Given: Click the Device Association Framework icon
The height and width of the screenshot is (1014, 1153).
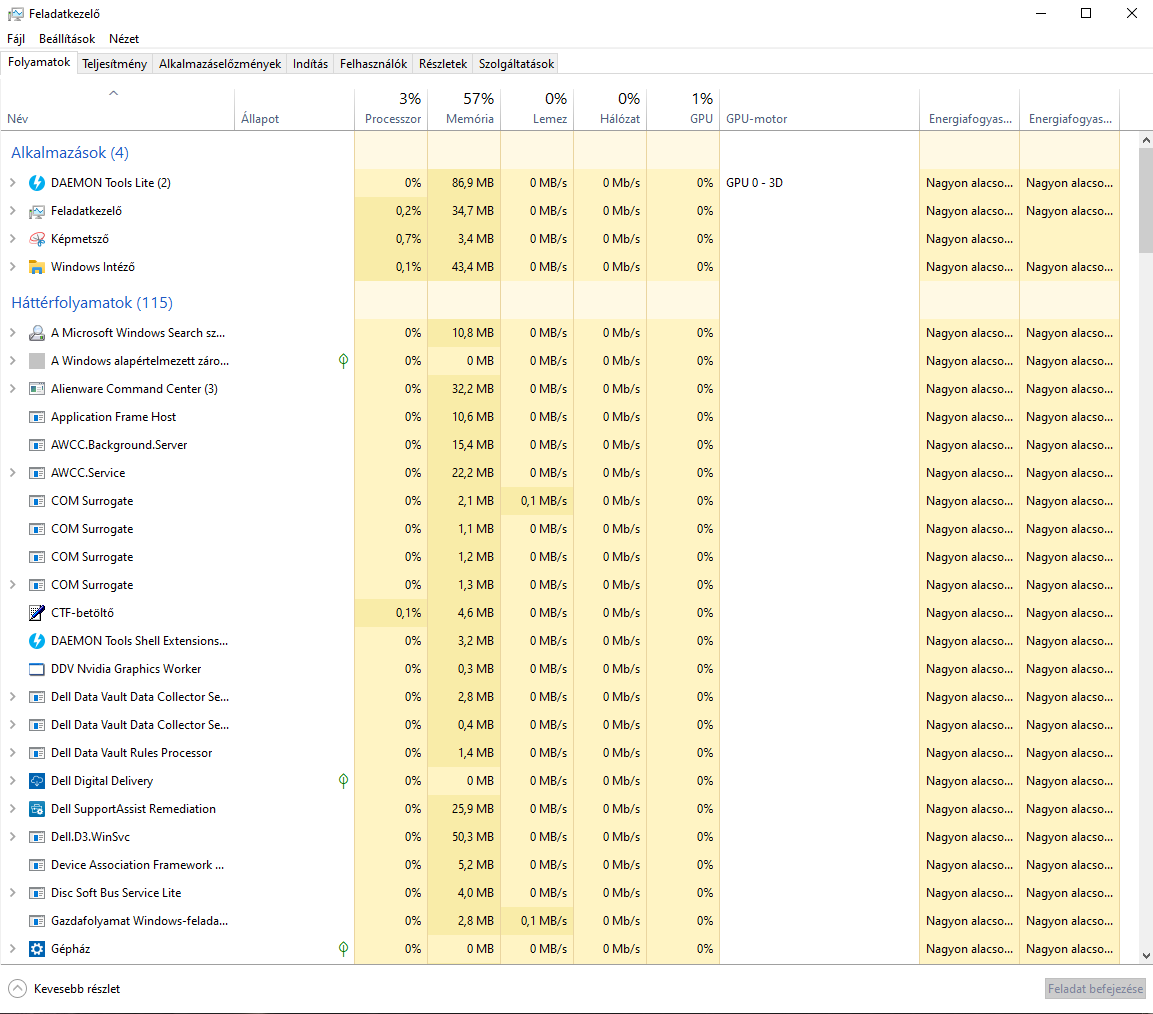Looking at the screenshot, I should pyautogui.click(x=37, y=865).
